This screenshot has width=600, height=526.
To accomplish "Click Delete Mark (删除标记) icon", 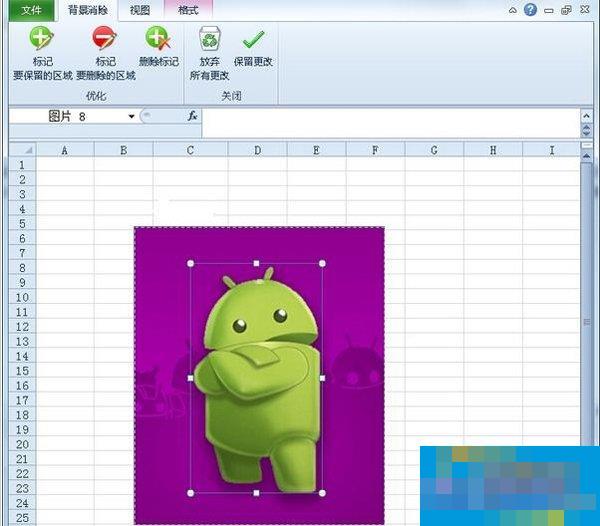I will 158,38.
